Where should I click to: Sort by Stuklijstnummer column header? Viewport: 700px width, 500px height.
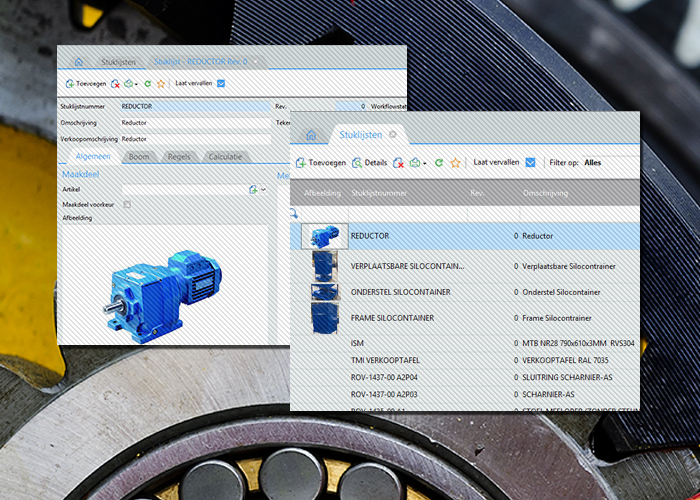(x=379, y=193)
